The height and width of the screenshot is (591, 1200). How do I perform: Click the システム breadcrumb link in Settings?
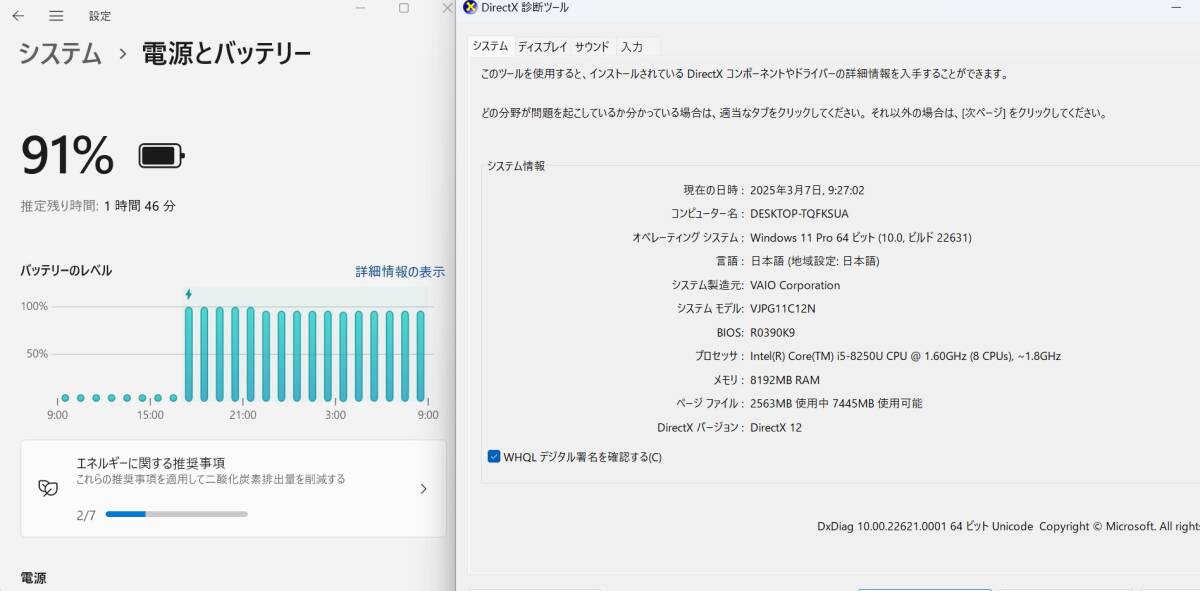click(60, 53)
